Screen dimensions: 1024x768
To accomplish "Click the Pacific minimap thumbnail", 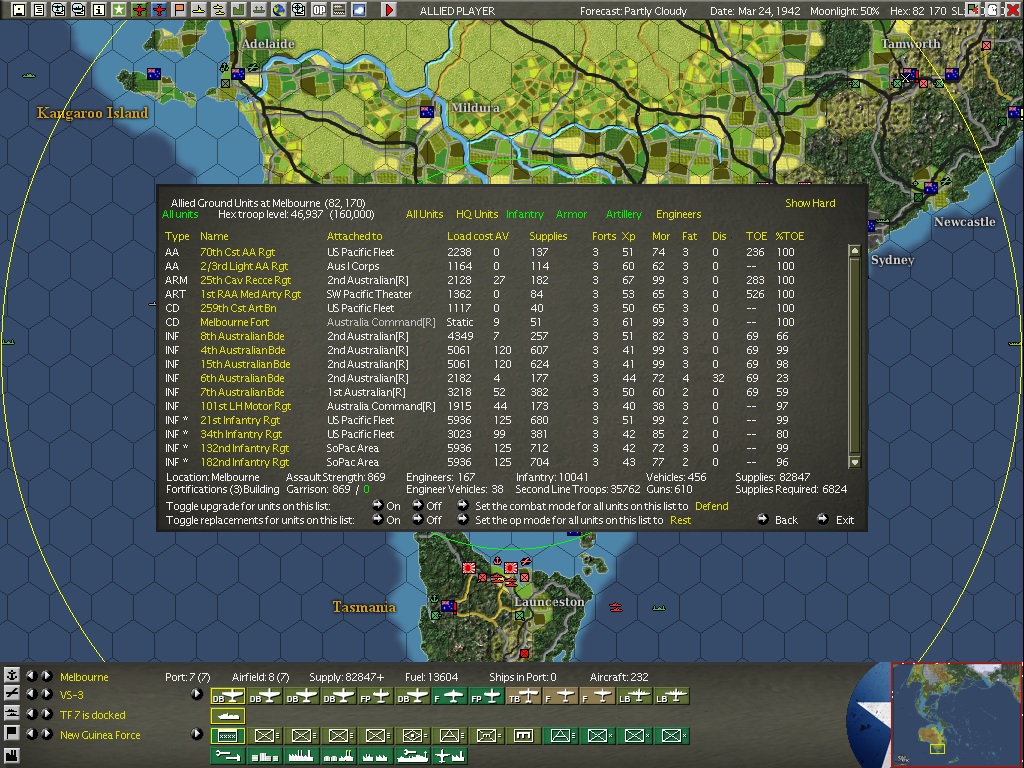I will tap(956, 714).
